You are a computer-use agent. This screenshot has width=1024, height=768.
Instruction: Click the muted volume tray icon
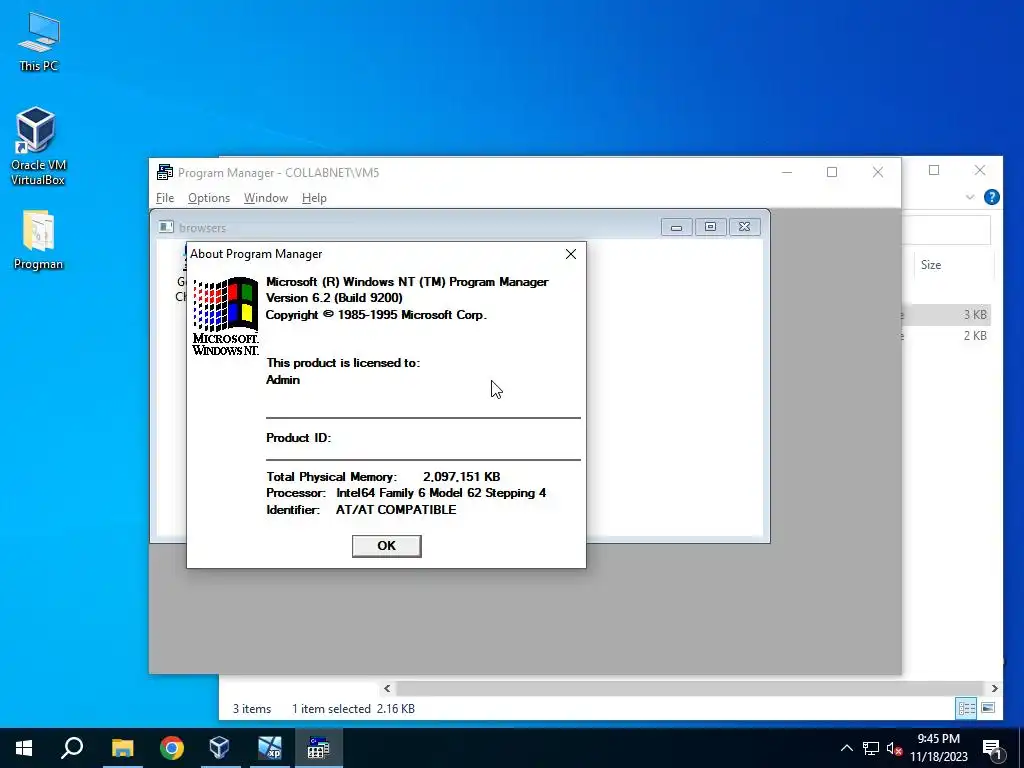point(893,748)
